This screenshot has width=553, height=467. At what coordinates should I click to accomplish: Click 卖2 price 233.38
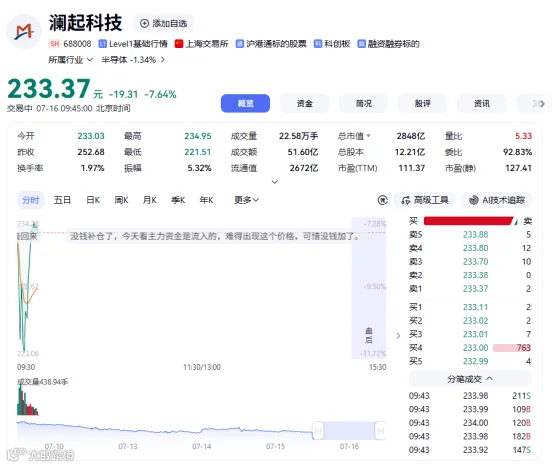click(475, 275)
